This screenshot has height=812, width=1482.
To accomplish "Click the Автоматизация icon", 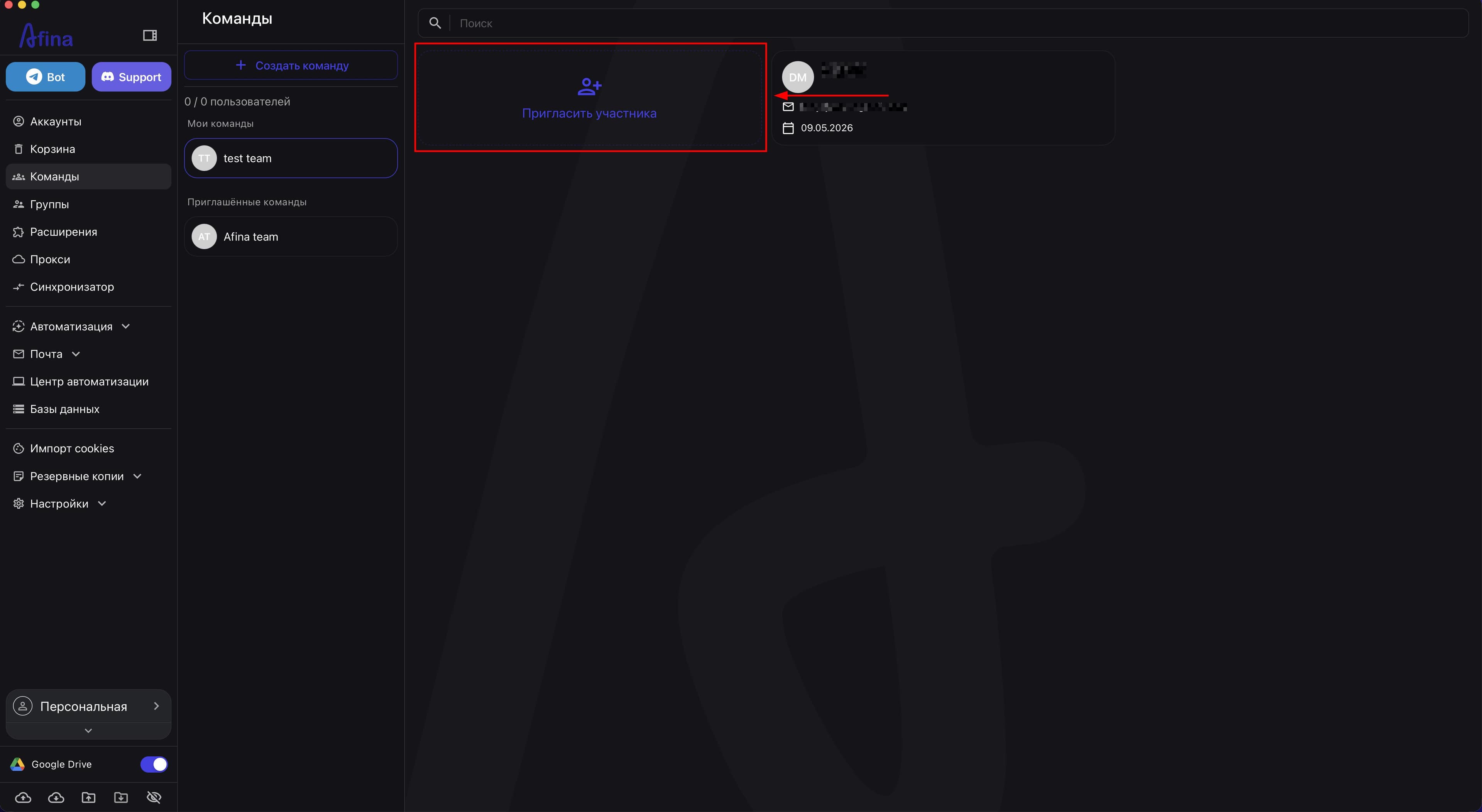I will 19,326.
